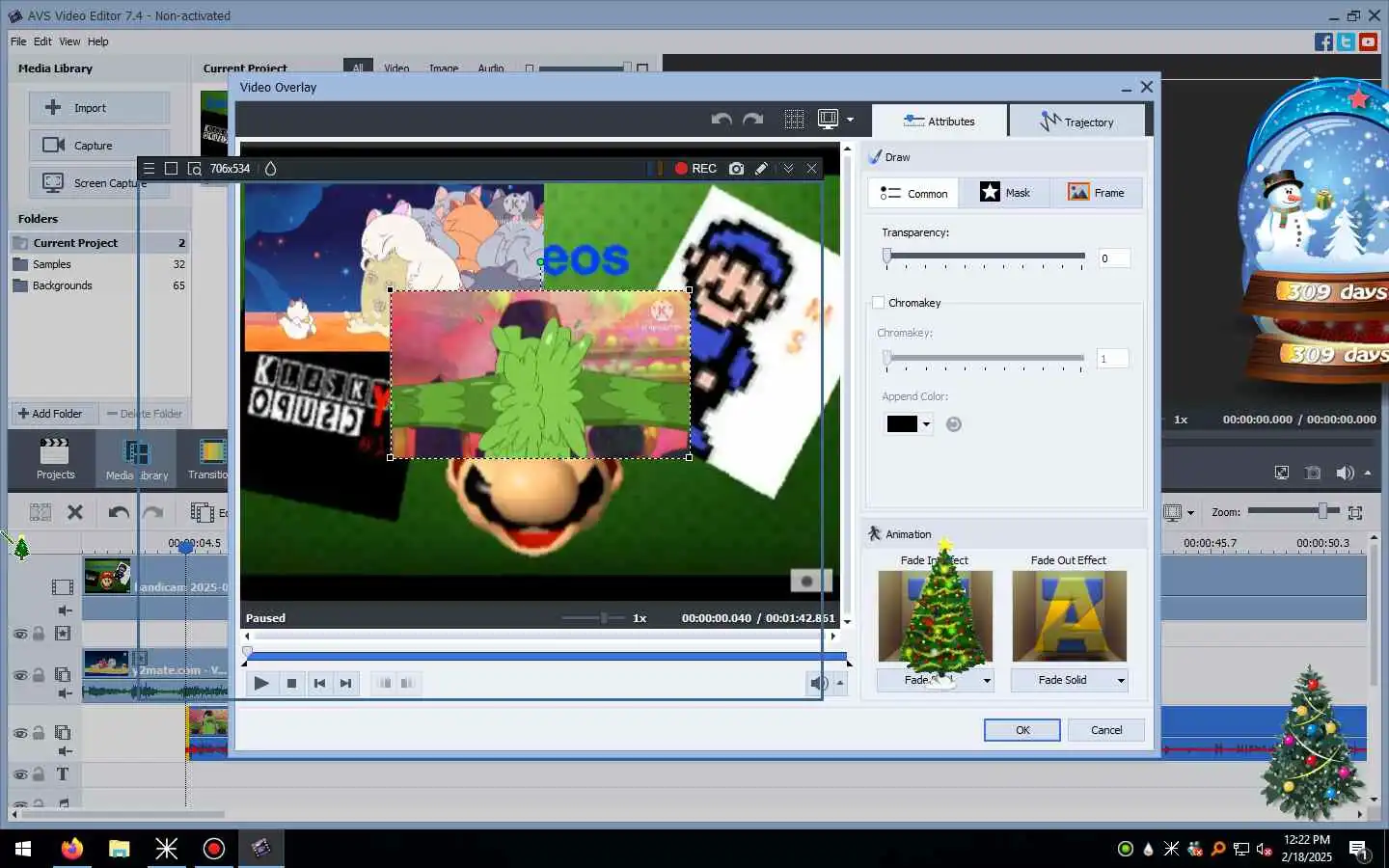The height and width of the screenshot is (868, 1389).
Task: Start recording with the Bandicam REC button
Action: (695, 168)
